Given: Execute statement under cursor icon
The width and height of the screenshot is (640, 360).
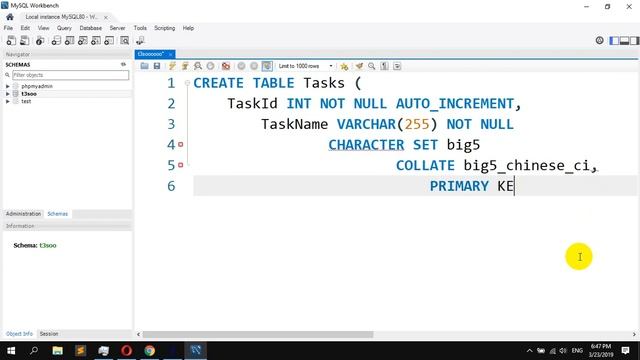Looking at the screenshot, I should (185, 66).
